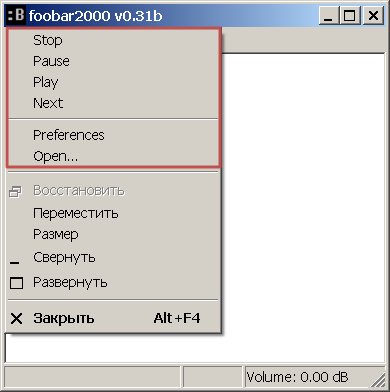Select Размер menu item
Image resolution: width=390 pixels, height=392 pixels.
pyautogui.click(x=113, y=235)
